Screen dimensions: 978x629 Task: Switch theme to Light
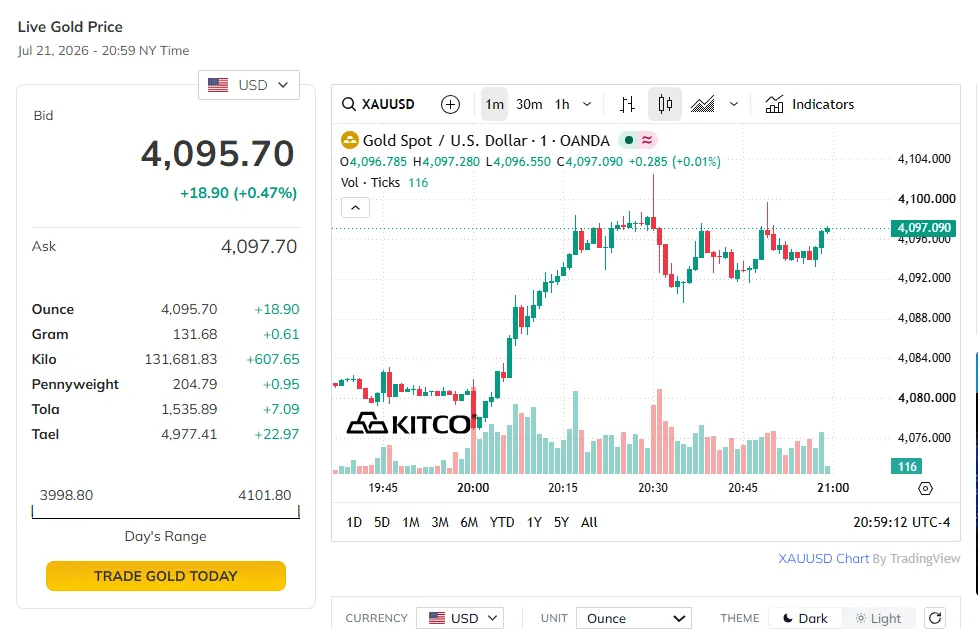[x=878, y=618]
